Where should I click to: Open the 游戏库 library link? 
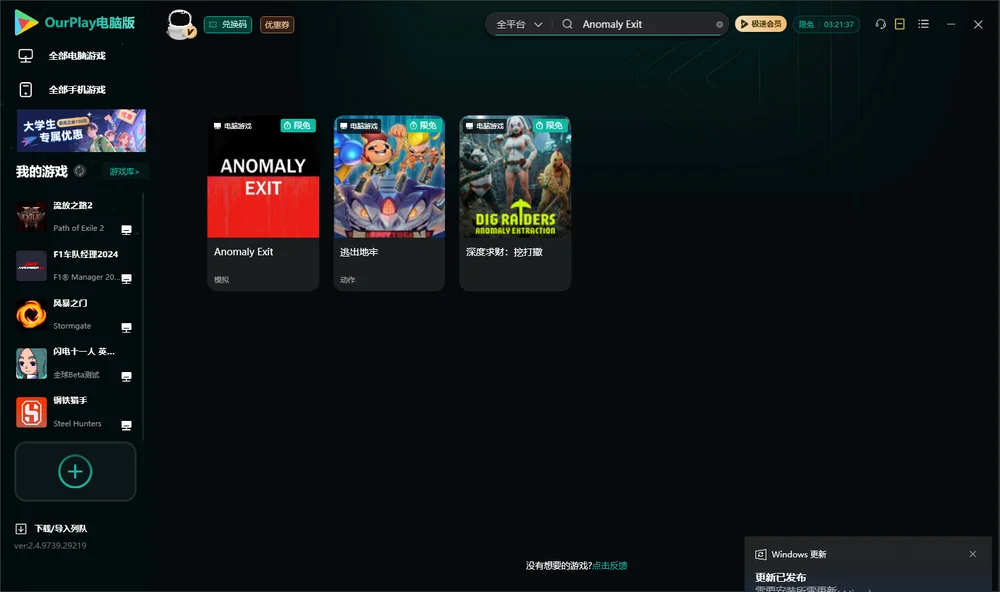click(x=124, y=171)
